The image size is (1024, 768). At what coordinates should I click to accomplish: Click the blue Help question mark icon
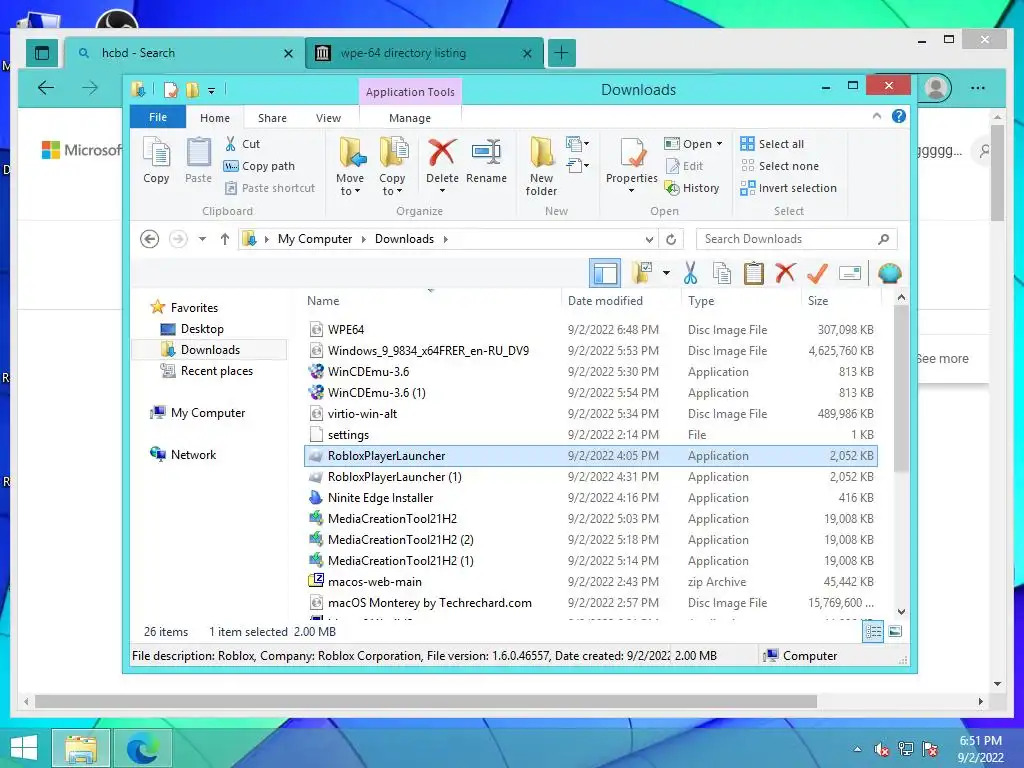[x=899, y=116]
